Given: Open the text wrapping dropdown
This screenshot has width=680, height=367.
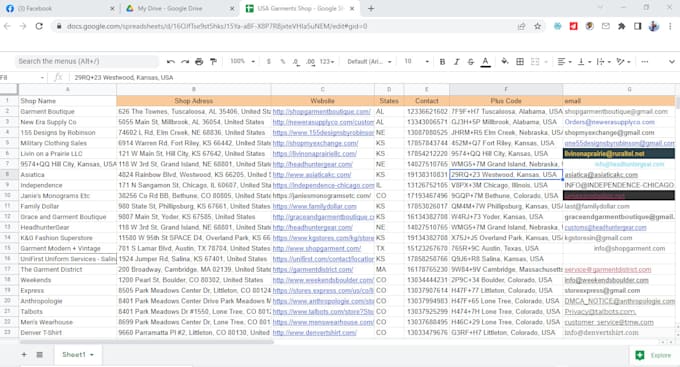Looking at the screenshot, I should [x=604, y=62].
